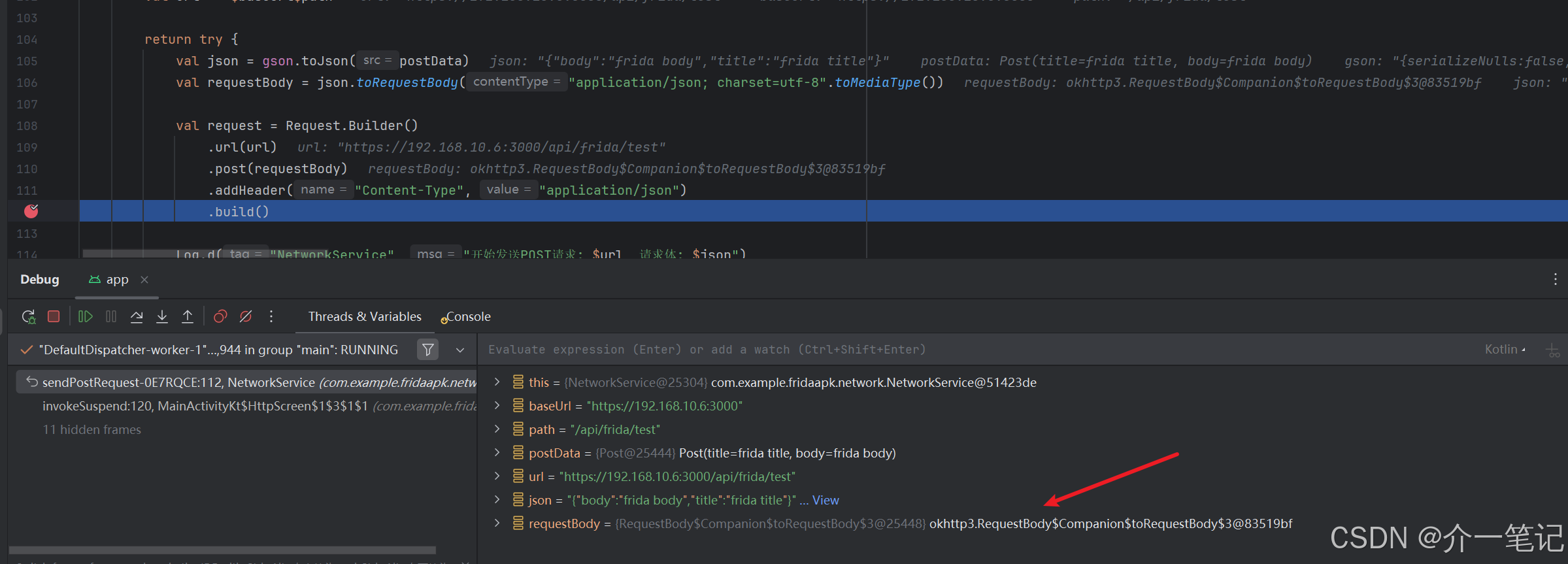Click the path variable icon
Viewport: 1568px width, 564px height.
pos(518,429)
